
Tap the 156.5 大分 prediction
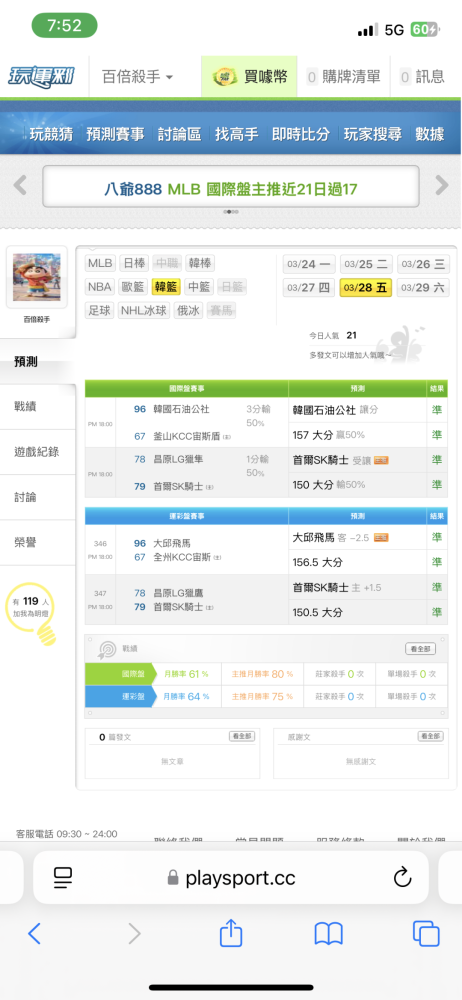pyautogui.click(x=318, y=562)
